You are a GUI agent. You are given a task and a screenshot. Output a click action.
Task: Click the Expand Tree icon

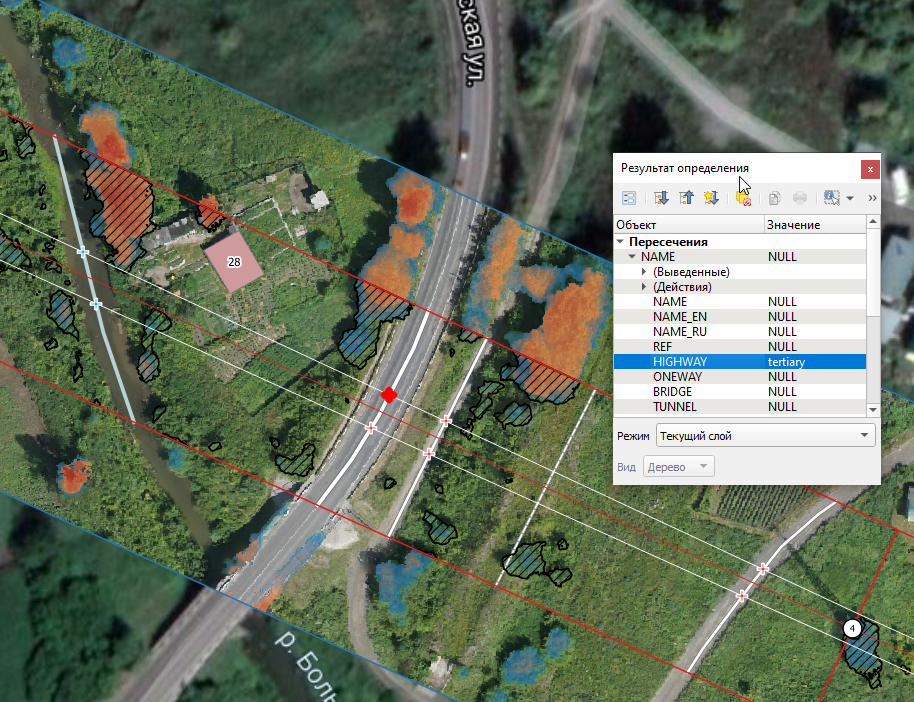[x=661, y=198]
